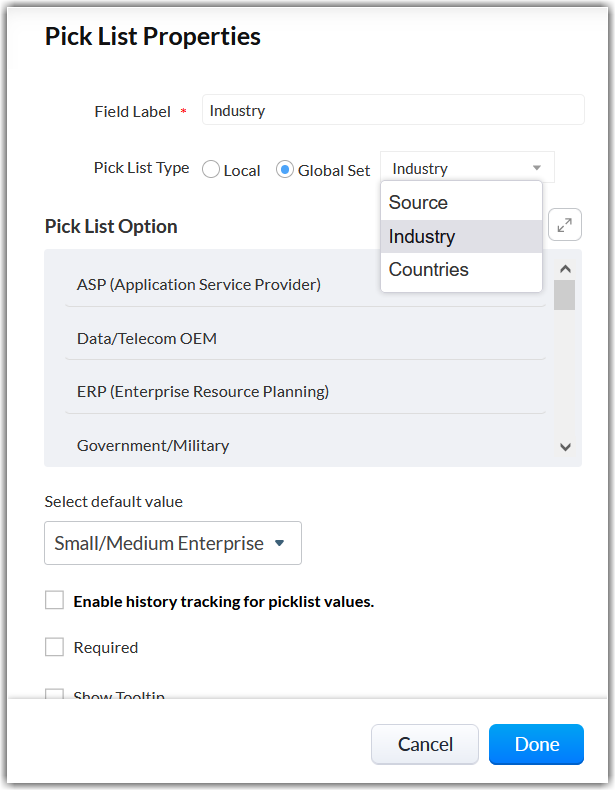Click the Field Label input field
This screenshot has width=616, height=791.
point(392,110)
